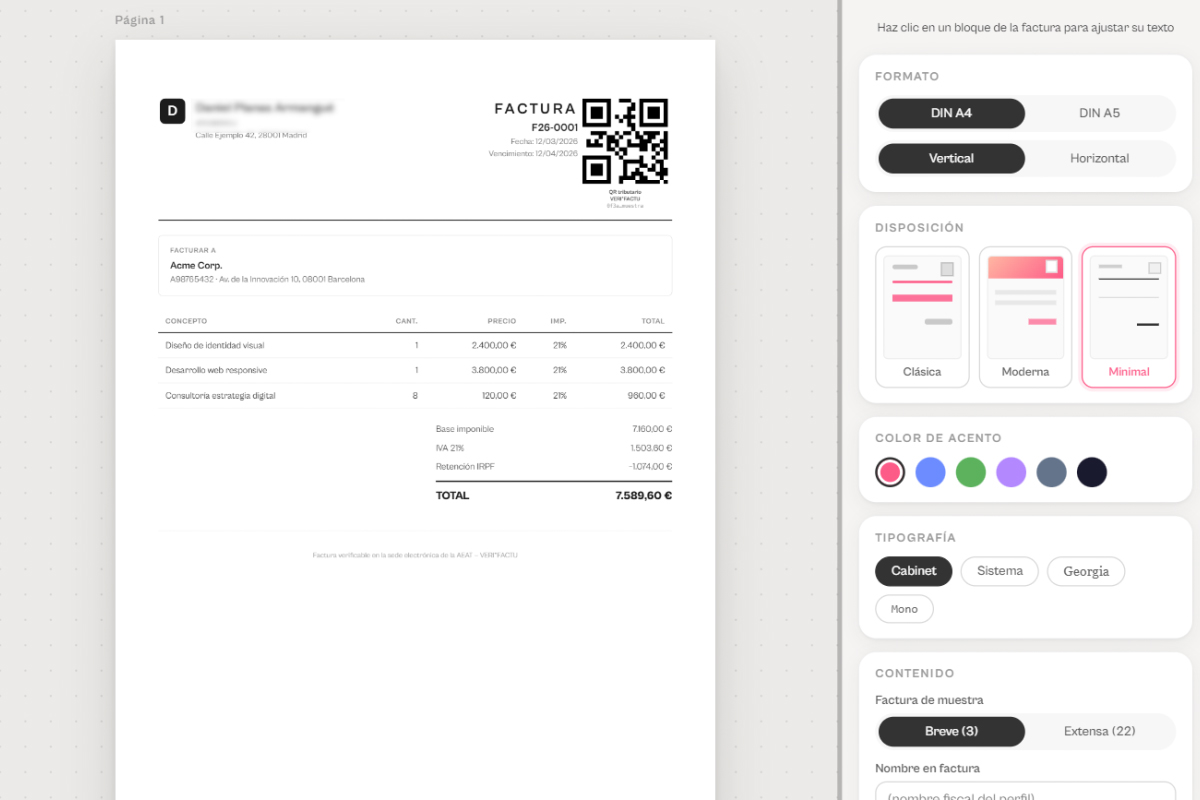Switch paper format to DIN A5
Image resolution: width=1200 pixels, height=800 pixels.
click(1099, 113)
